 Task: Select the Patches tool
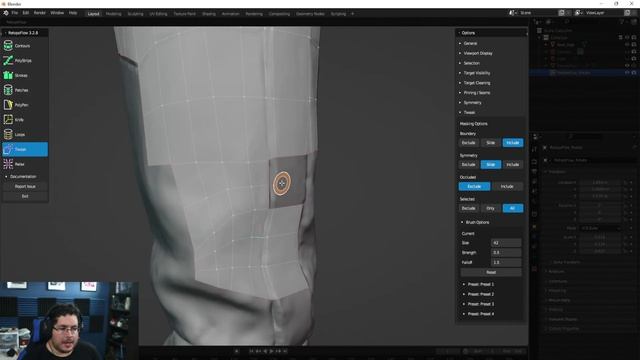coord(25,90)
